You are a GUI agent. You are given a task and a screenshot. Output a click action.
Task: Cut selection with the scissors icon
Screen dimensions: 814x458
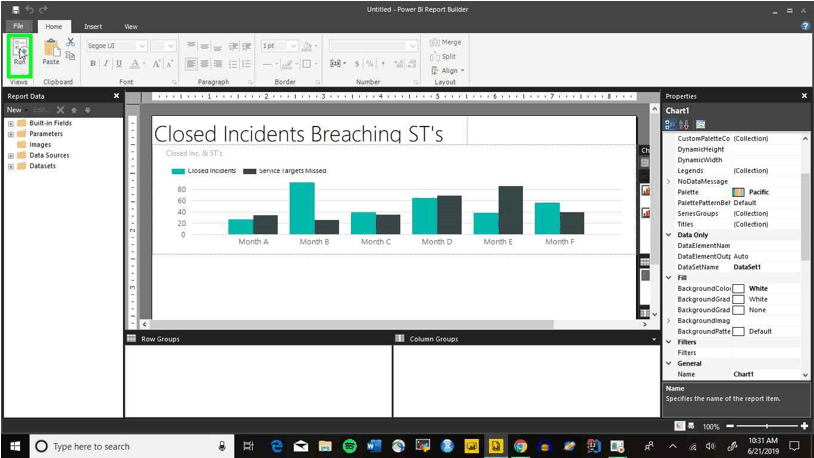(x=71, y=42)
